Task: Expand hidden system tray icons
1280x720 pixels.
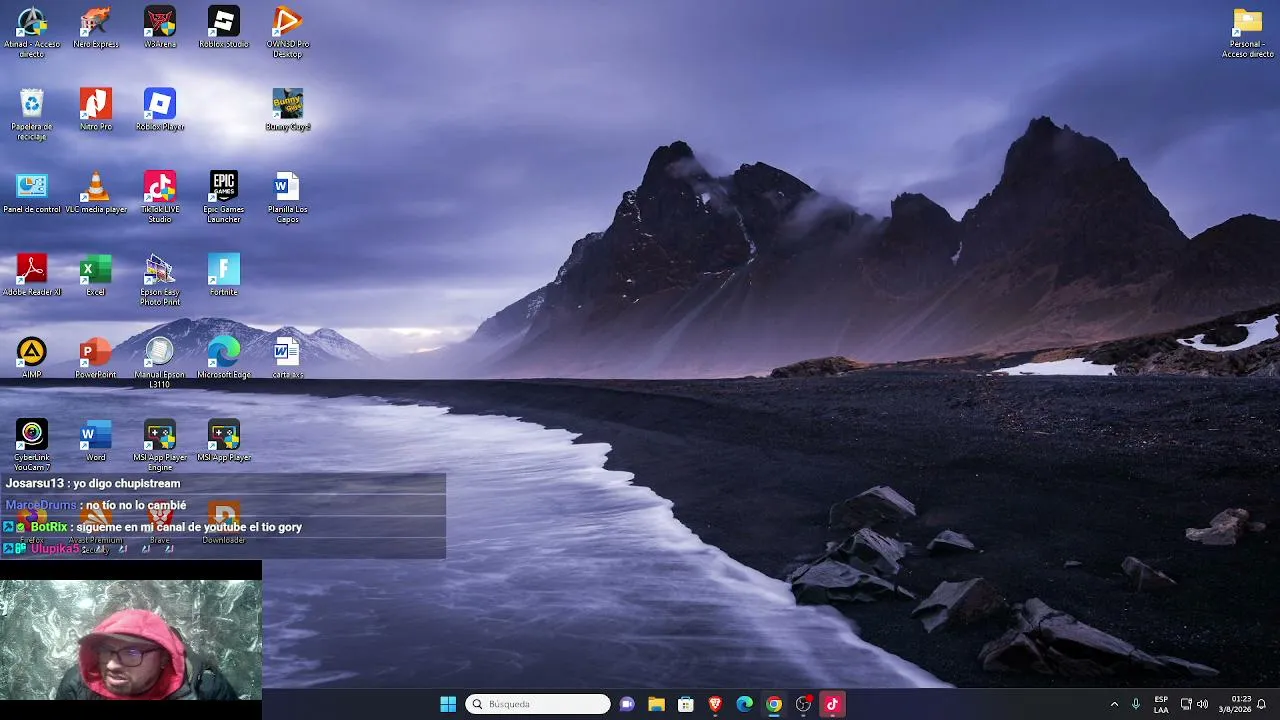Action: [1114, 704]
